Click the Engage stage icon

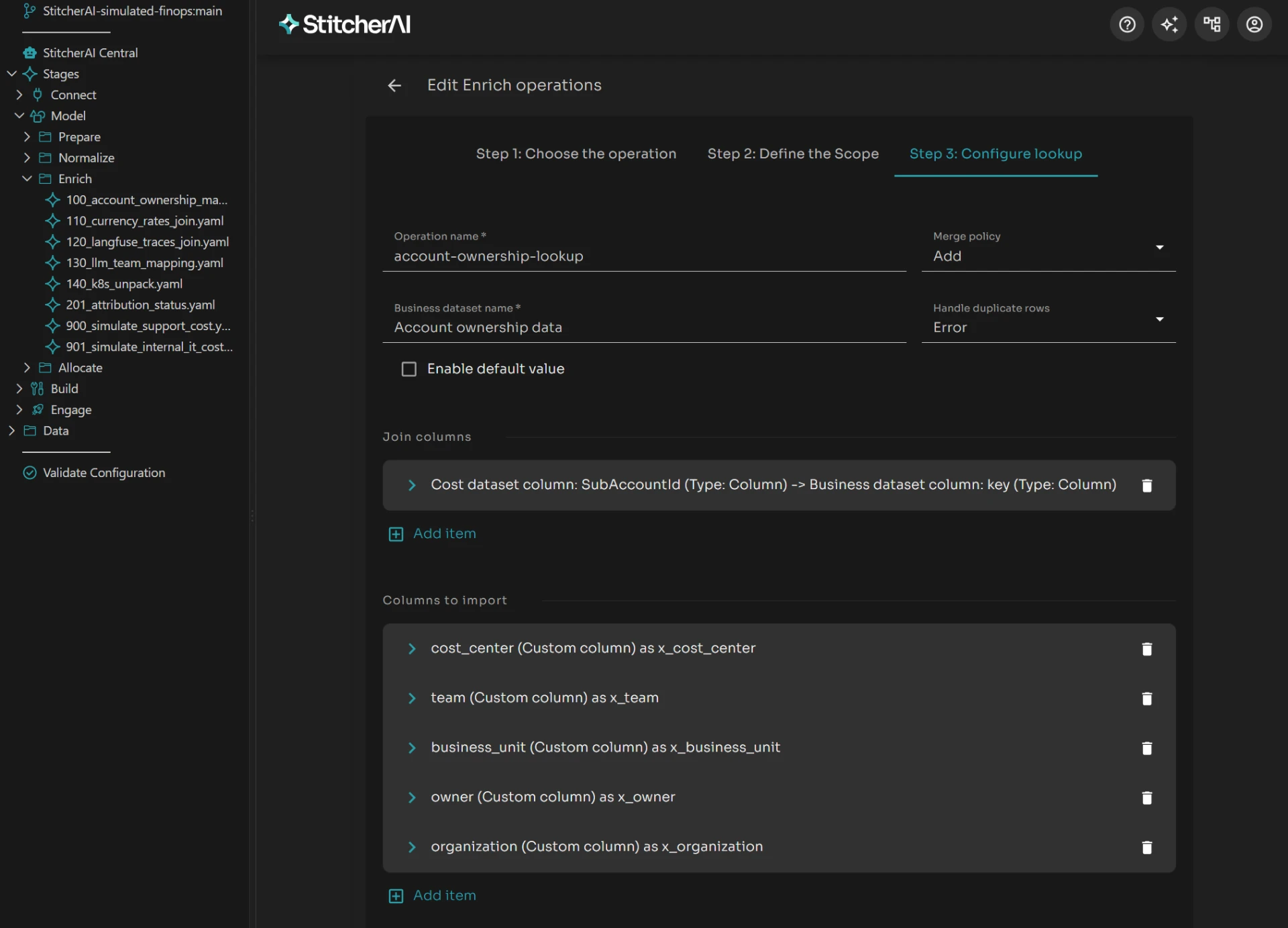tap(38, 409)
